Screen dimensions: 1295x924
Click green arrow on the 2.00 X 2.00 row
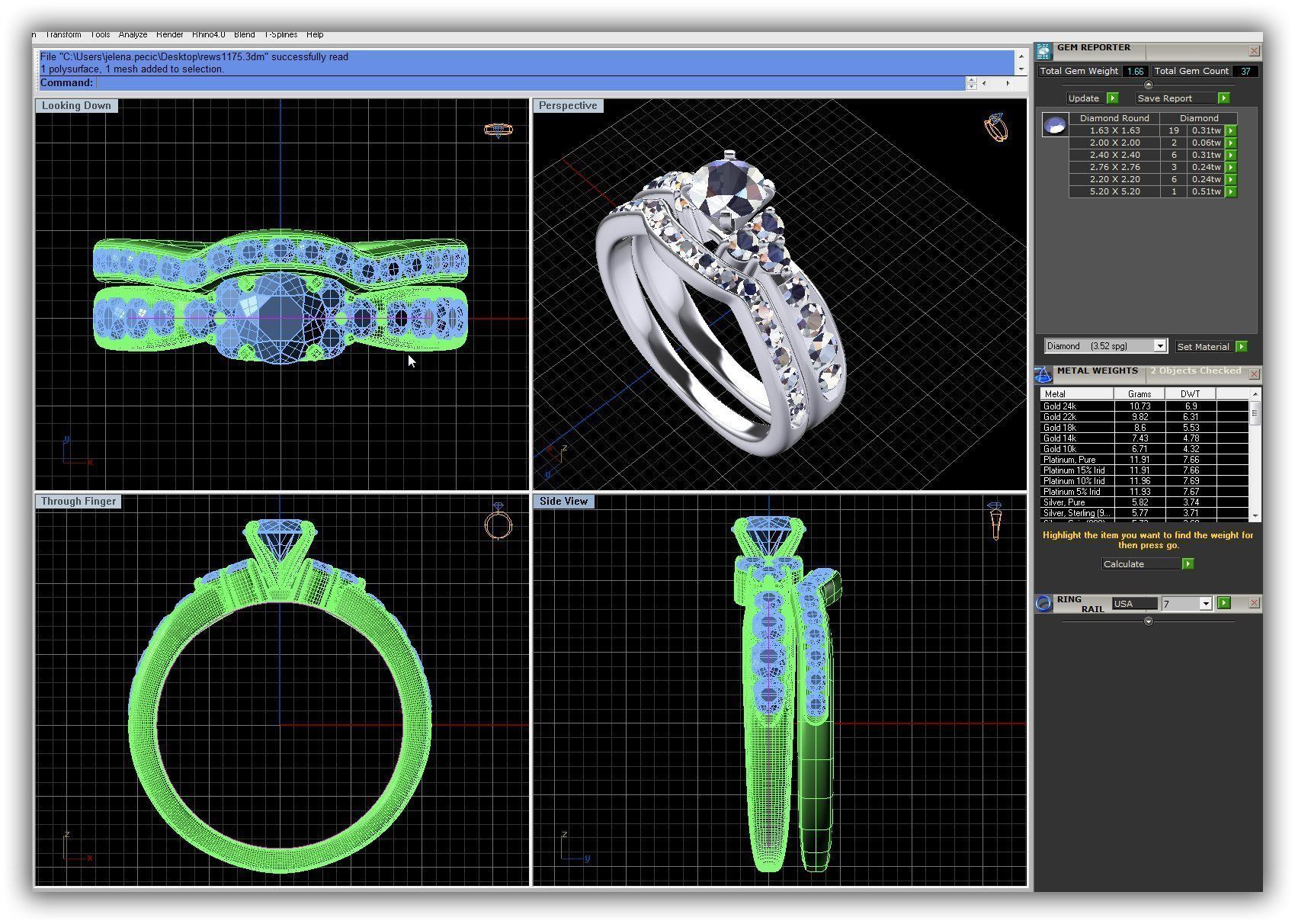pos(1230,143)
